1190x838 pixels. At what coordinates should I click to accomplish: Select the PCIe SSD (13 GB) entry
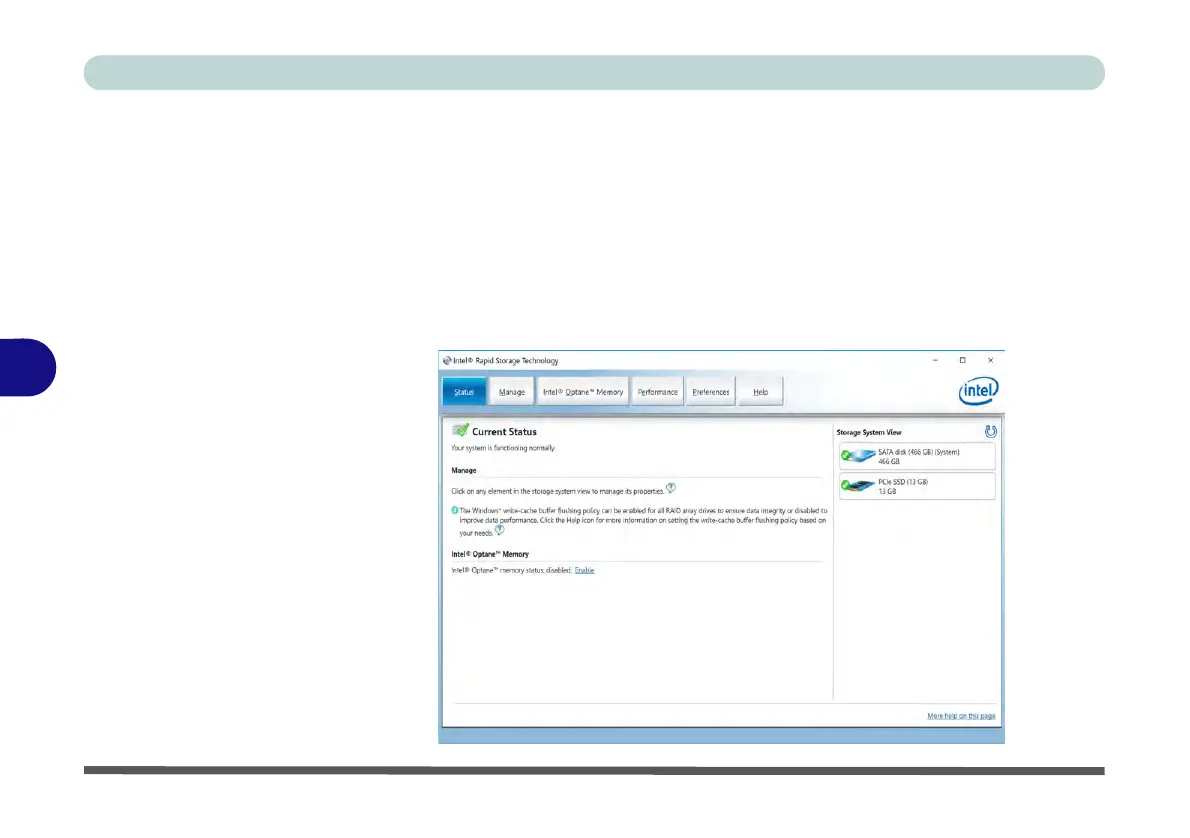tap(917, 487)
